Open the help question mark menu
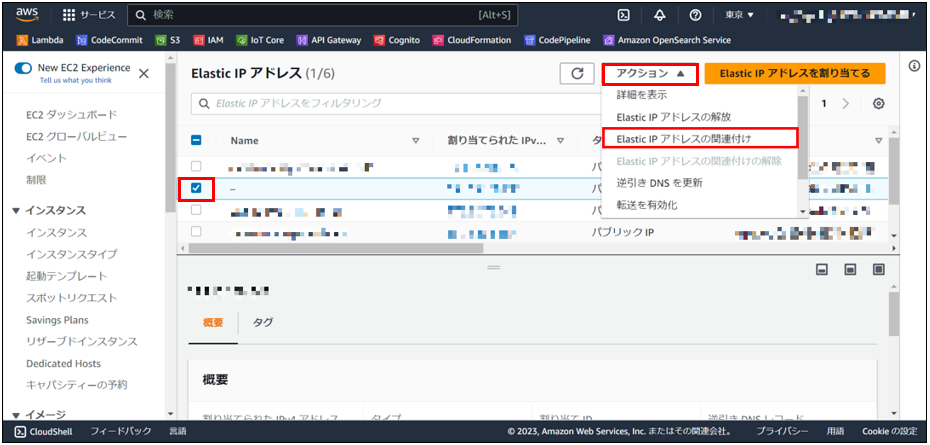The width and height of the screenshot is (930, 445). coord(696,15)
